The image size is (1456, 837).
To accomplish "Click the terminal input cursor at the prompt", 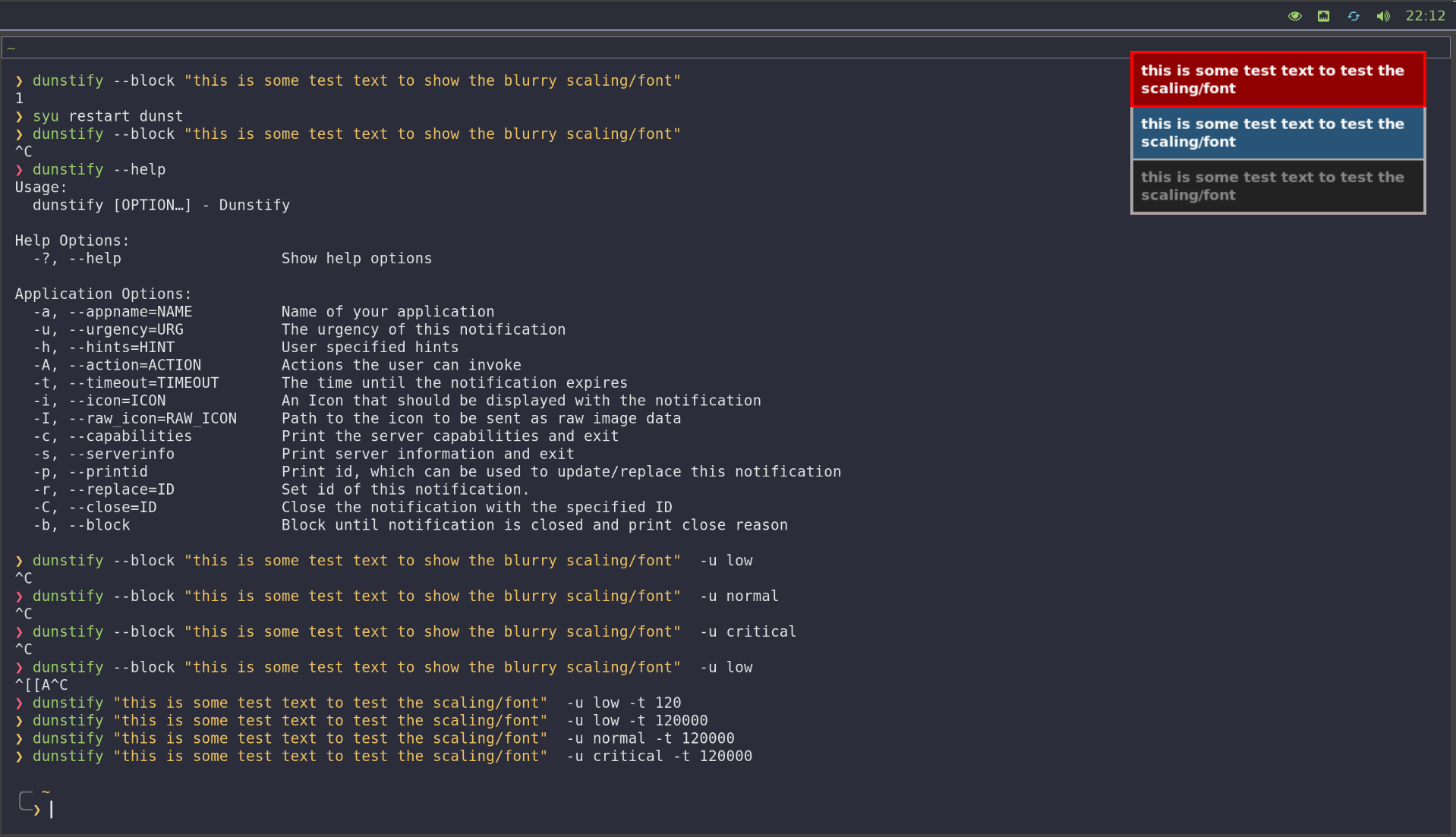I will click(x=52, y=807).
